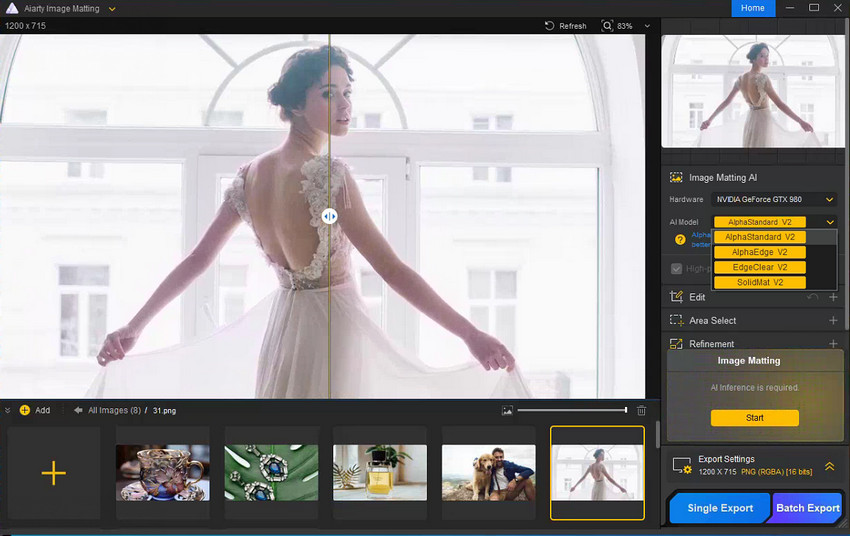Click Batch Export
The image size is (850, 536).
click(x=808, y=508)
